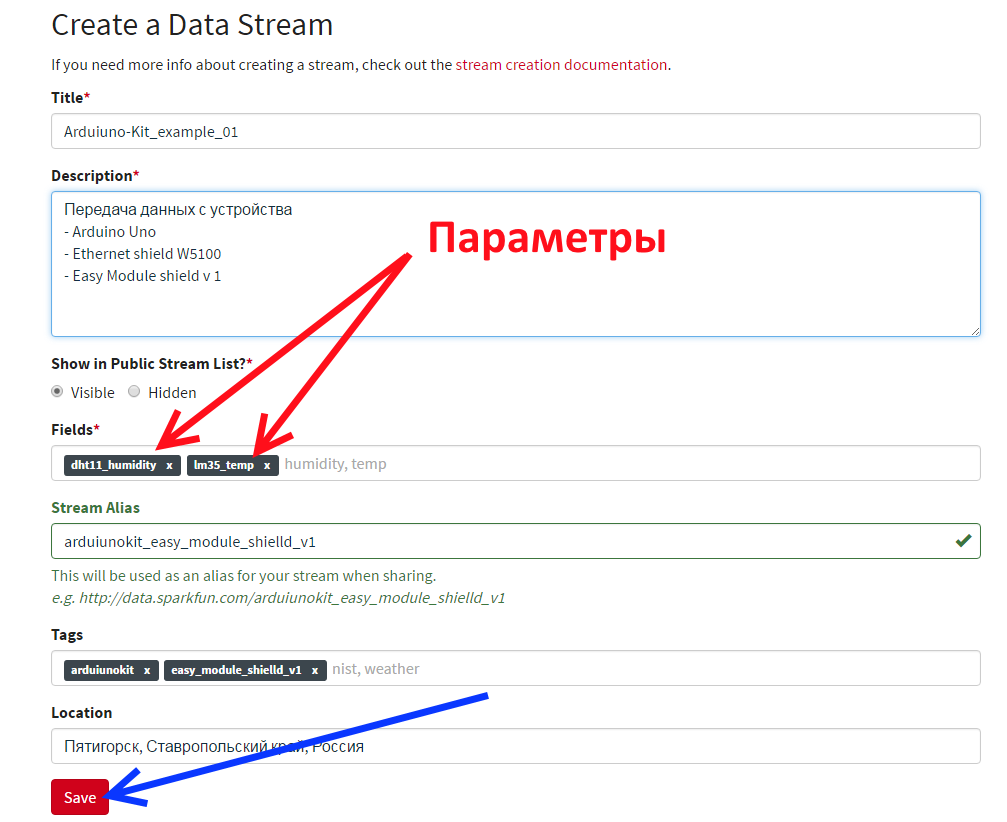Select the Visible radio button
This screenshot has height=822, width=1007.
coord(57,392)
